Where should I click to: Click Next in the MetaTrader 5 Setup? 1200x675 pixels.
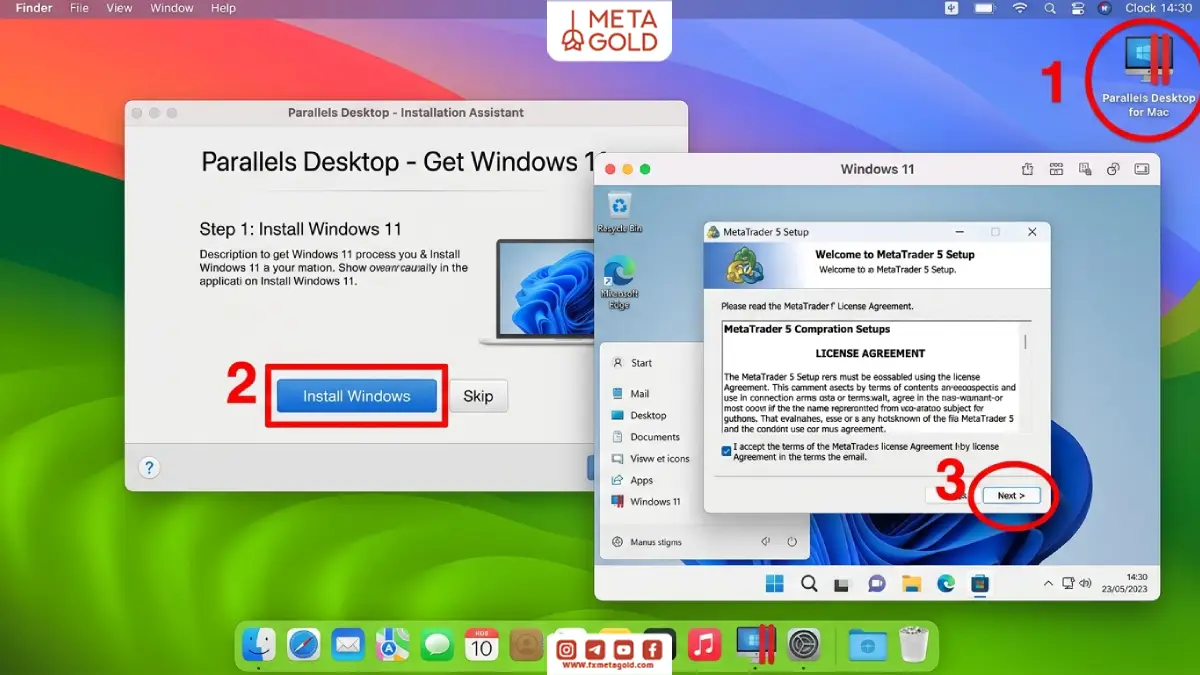[1011, 495]
